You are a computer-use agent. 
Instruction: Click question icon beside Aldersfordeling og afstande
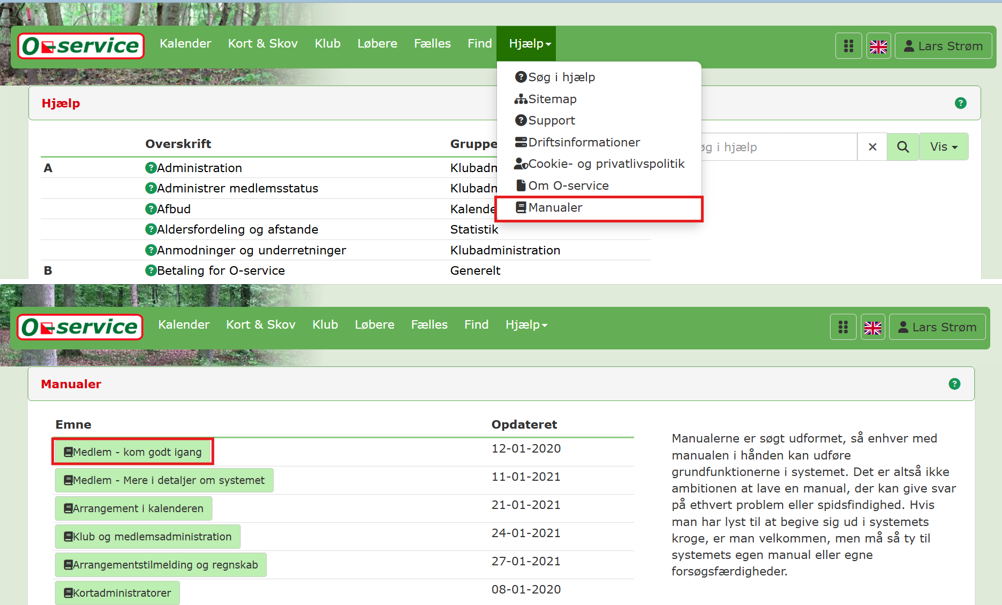(x=151, y=229)
